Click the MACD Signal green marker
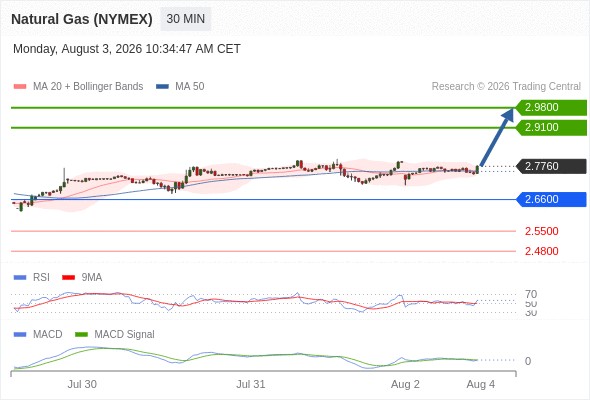The height and width of the screenshot is (400, 590). click(81, 335)
